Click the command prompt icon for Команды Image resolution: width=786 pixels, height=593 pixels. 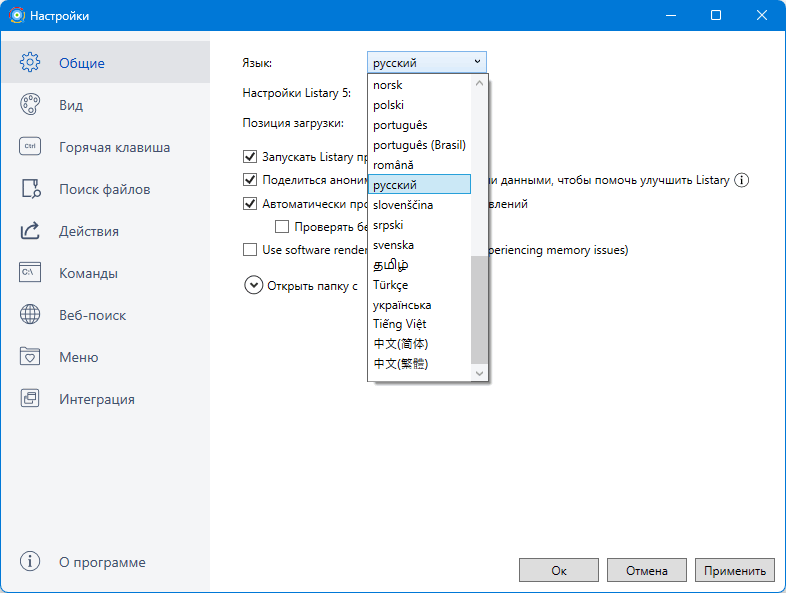(30, 272)
